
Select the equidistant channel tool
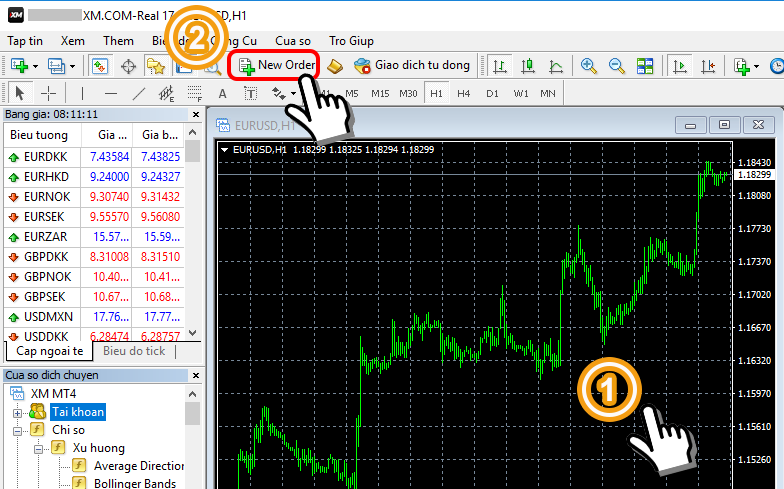coord(166,93)
